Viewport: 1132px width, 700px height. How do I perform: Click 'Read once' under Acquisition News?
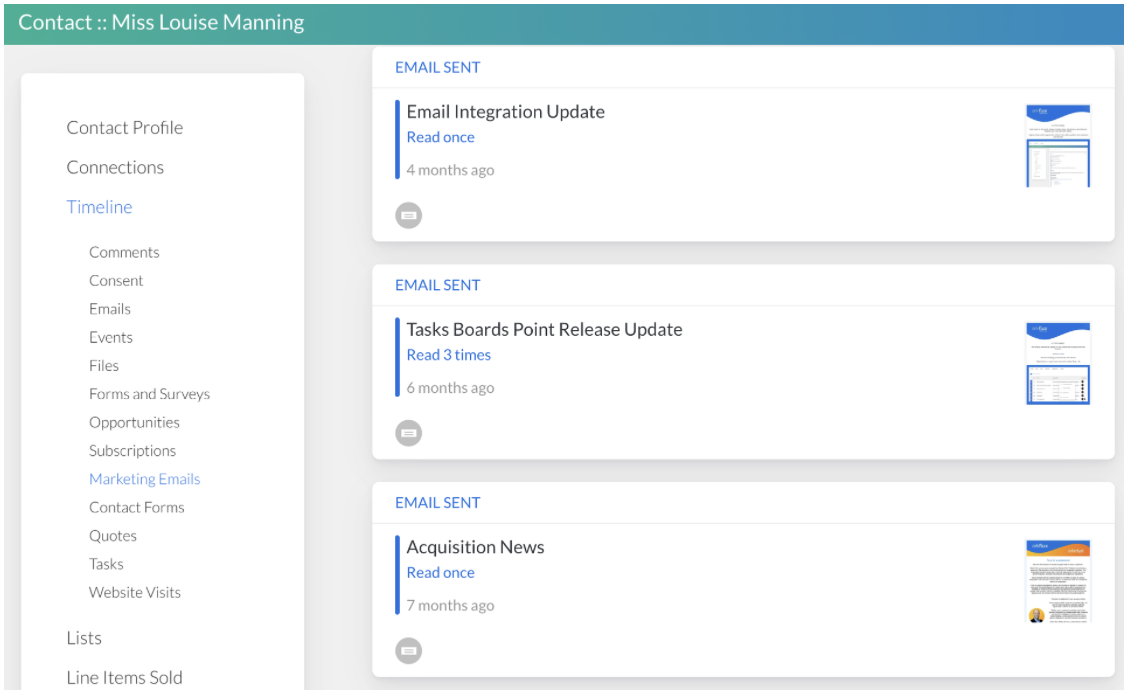click(x=440, y=573)
